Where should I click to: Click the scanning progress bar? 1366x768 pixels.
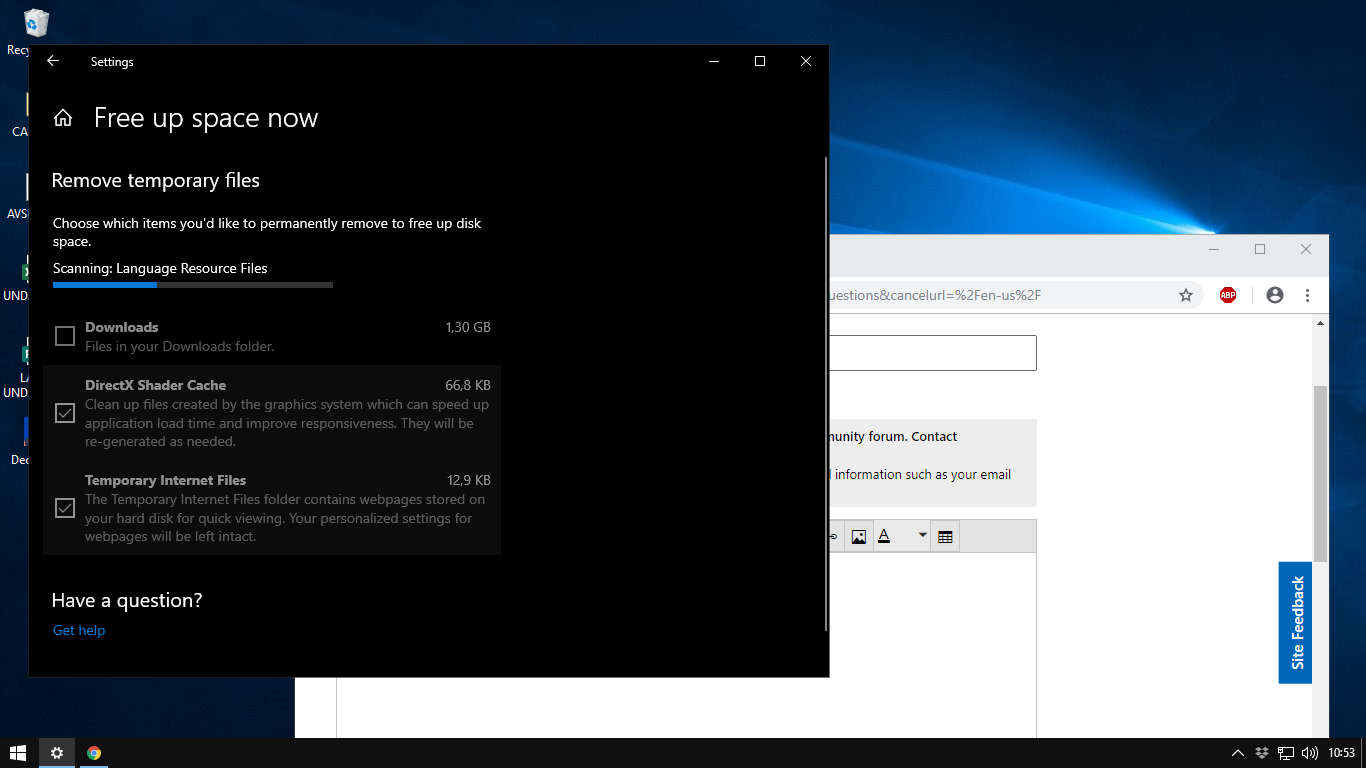coord(193,285)
